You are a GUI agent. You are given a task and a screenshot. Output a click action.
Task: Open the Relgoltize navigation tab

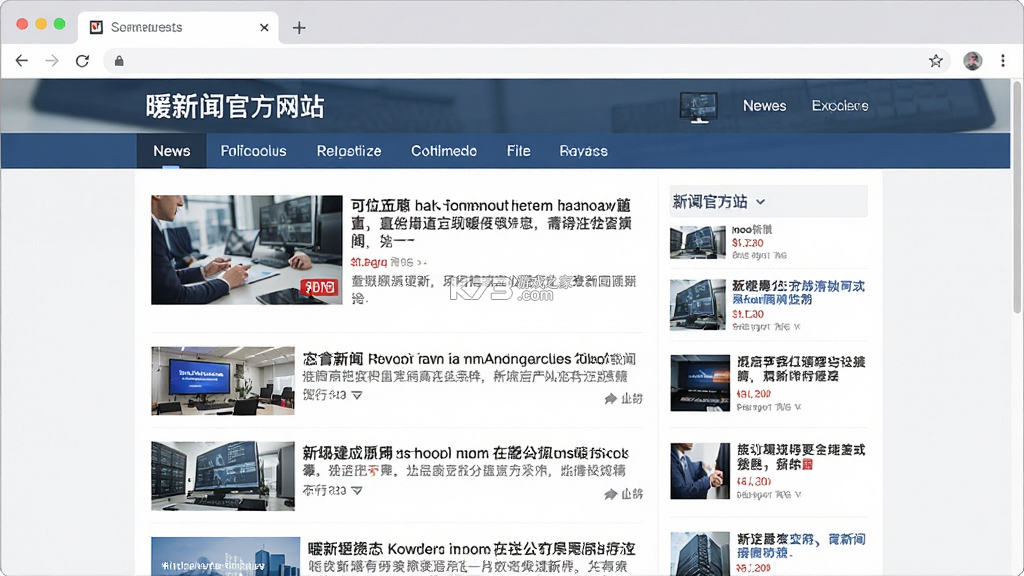pos(349,151)
